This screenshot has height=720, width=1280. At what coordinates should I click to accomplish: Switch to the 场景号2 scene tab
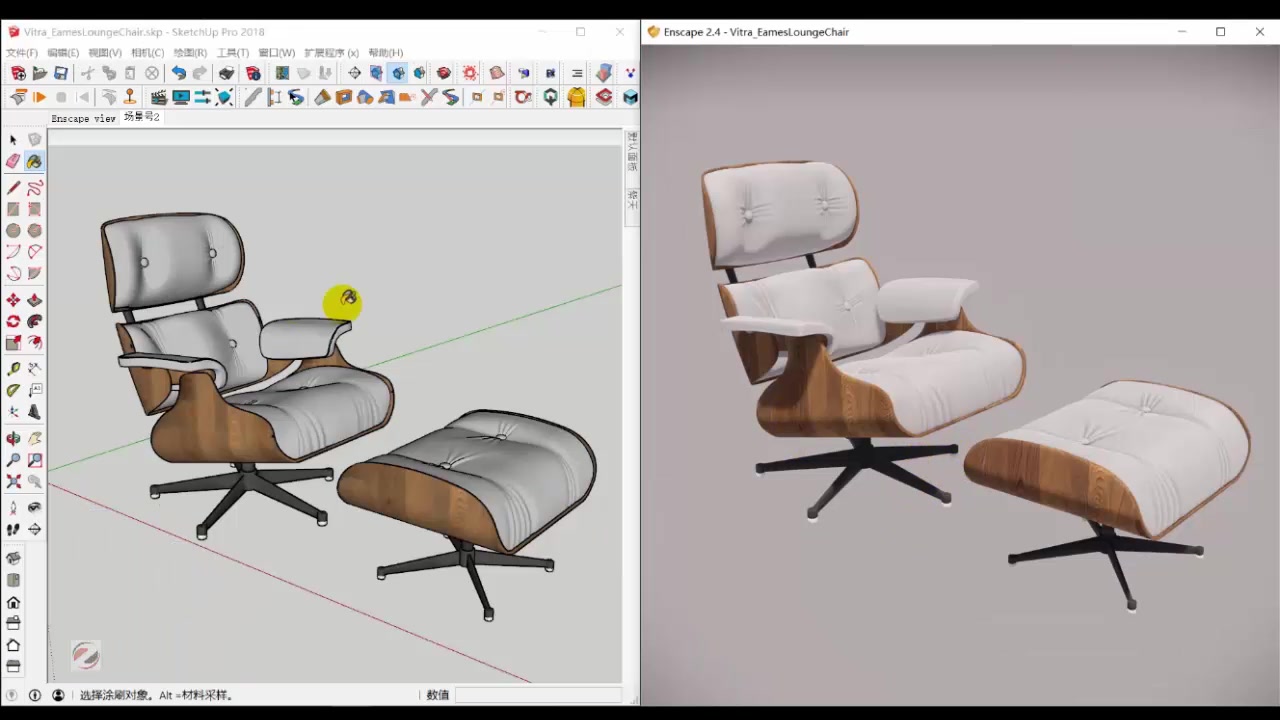click(141, 117)
